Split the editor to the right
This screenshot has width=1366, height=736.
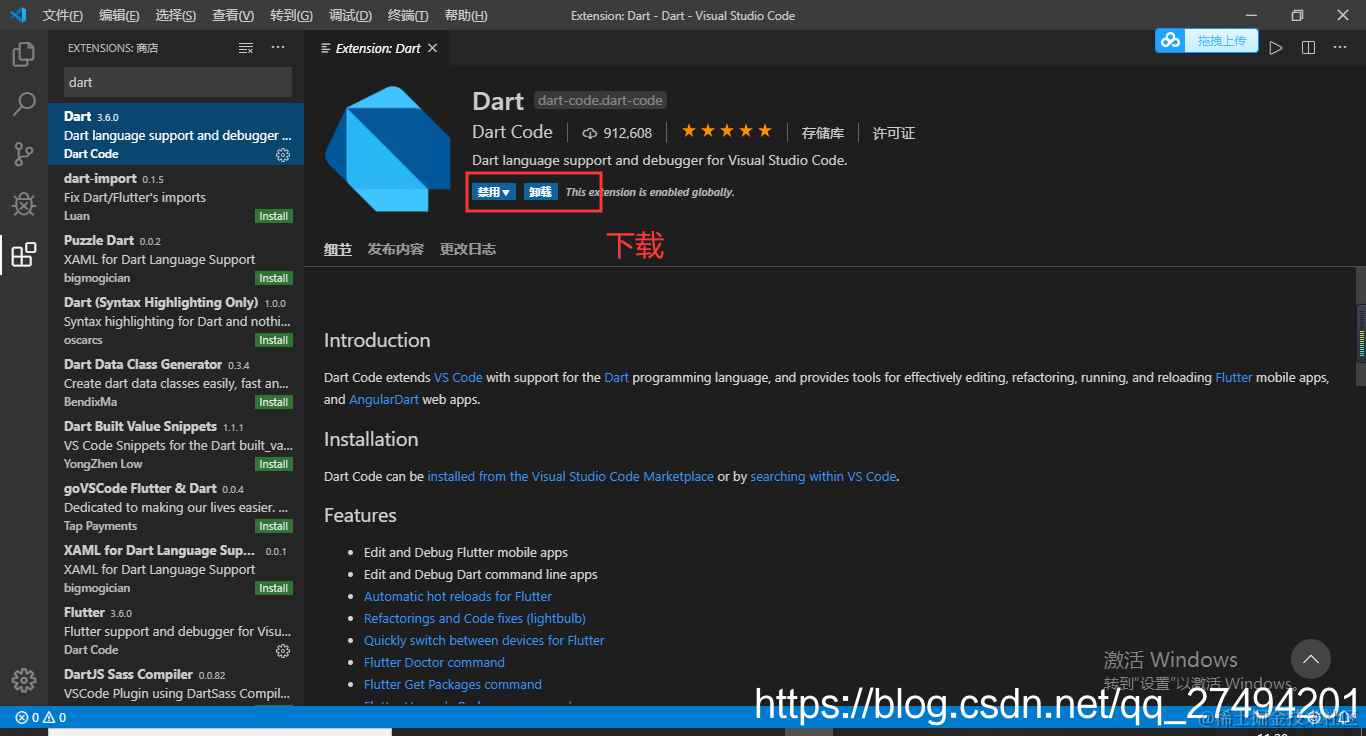1308,48
